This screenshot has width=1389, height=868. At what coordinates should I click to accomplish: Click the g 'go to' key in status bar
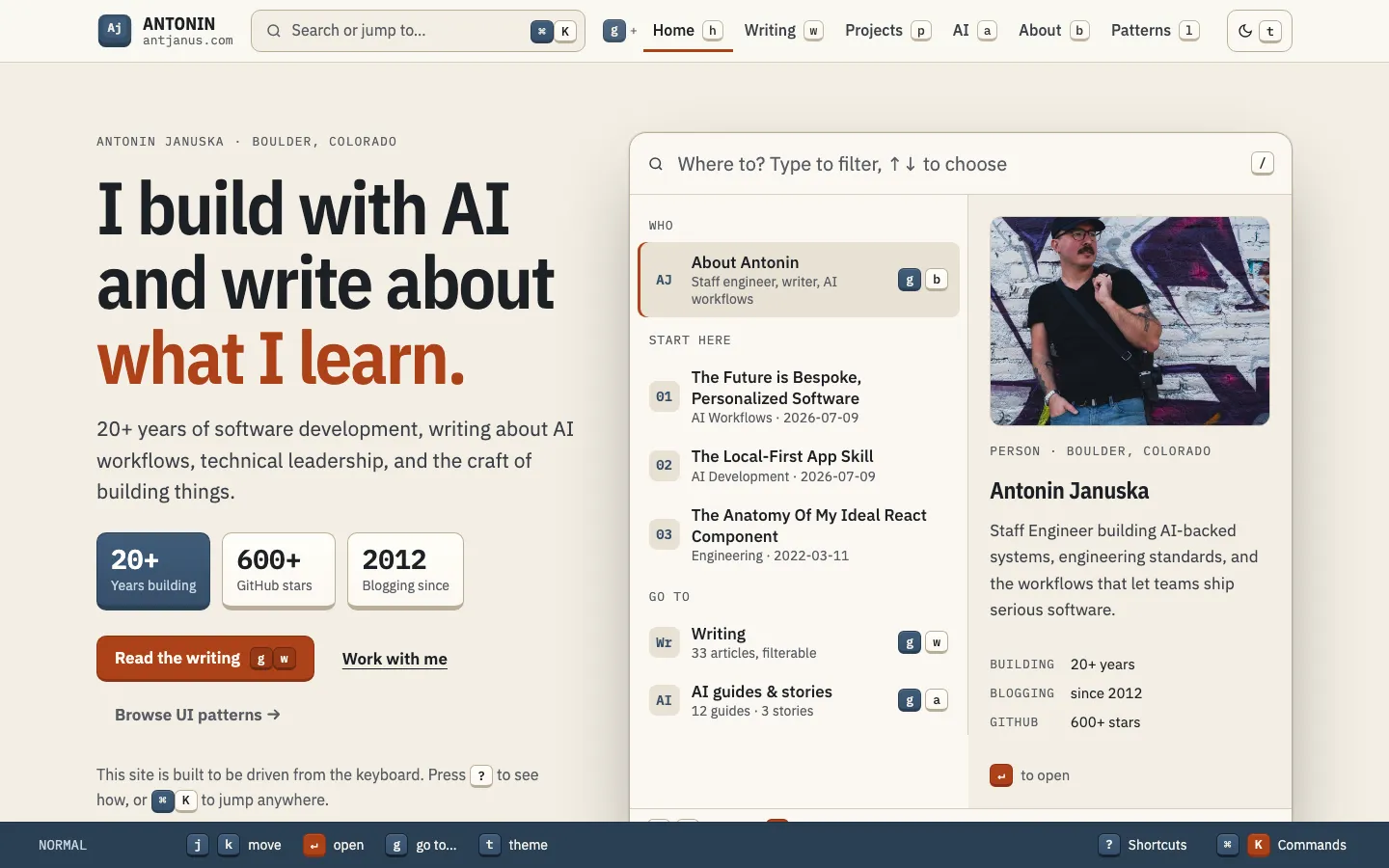[396, 845]
